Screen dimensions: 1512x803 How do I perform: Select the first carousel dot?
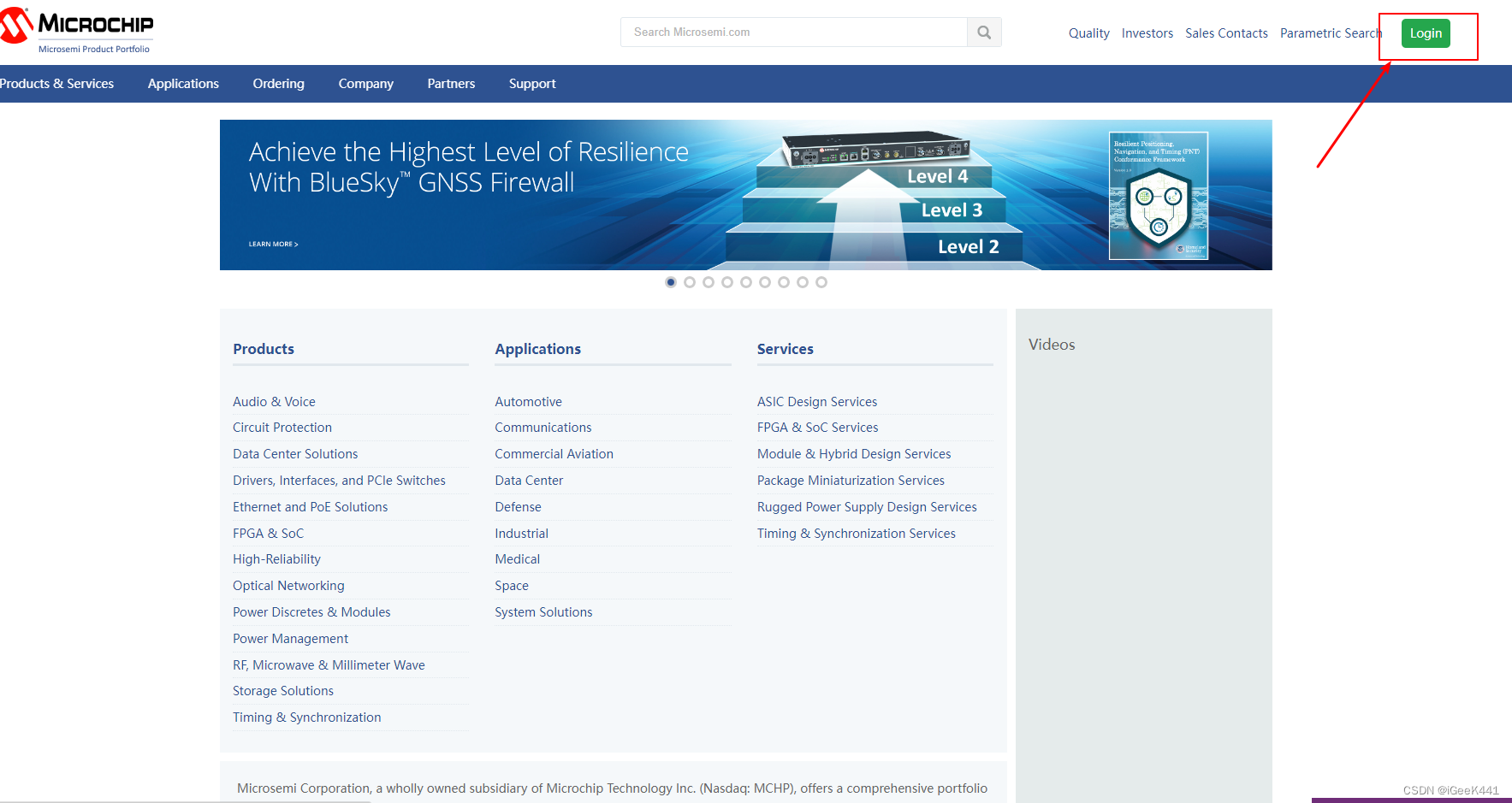coord(671,282)
